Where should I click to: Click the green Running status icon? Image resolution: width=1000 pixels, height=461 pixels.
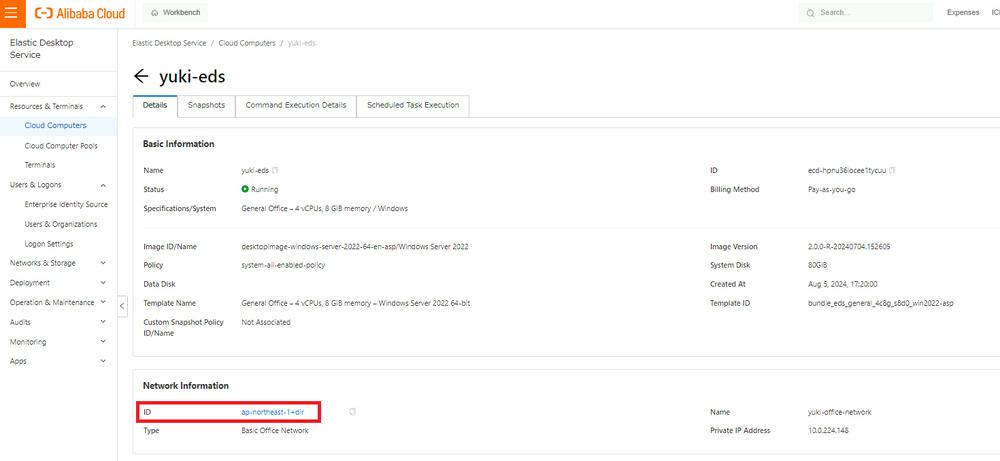coord(245,189)
